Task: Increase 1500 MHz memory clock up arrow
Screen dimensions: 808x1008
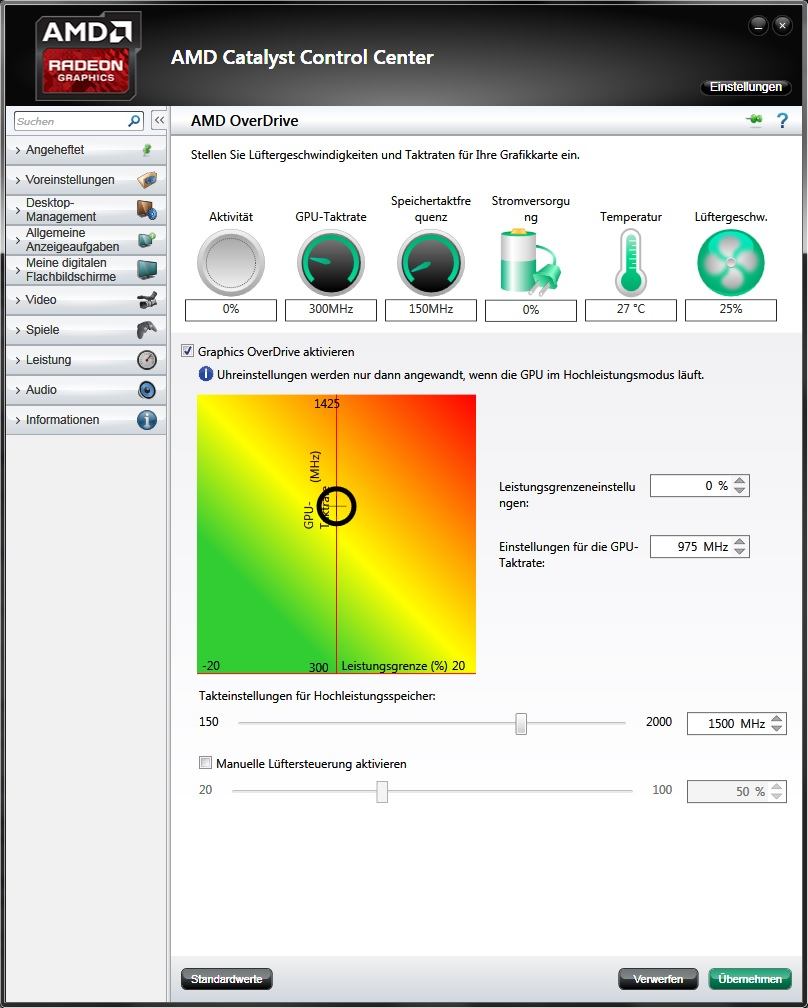Action: coord(777,719)
